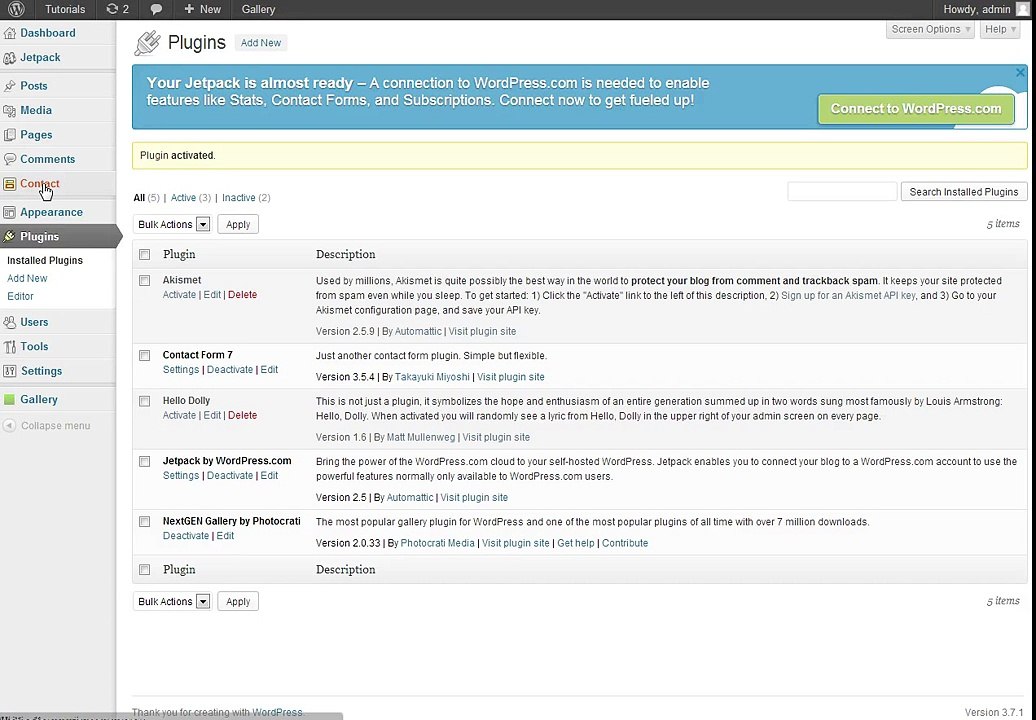Edit the Akismet plugin

pyautogui.click(x=212, y=295)
